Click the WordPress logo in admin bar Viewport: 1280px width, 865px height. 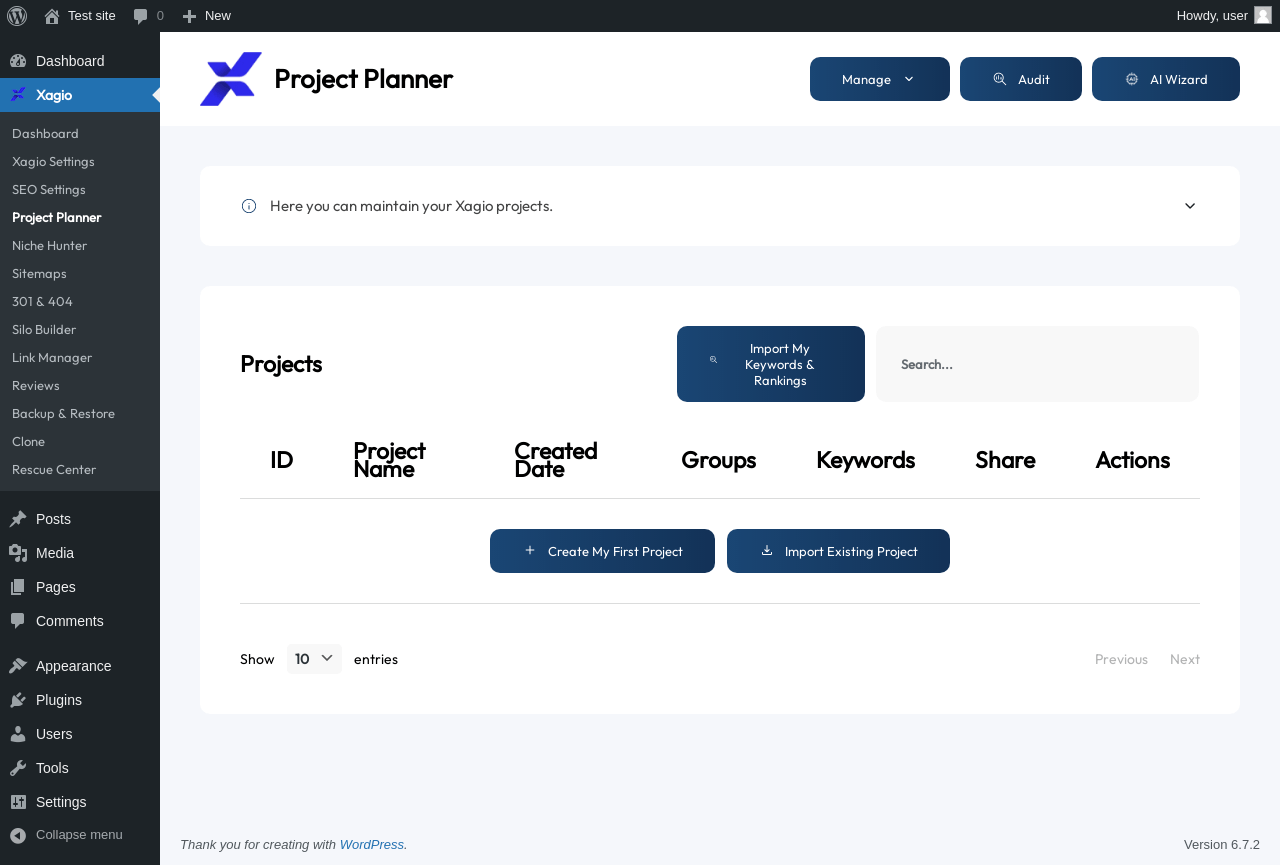pyautogui.click(x=17, y=16)
